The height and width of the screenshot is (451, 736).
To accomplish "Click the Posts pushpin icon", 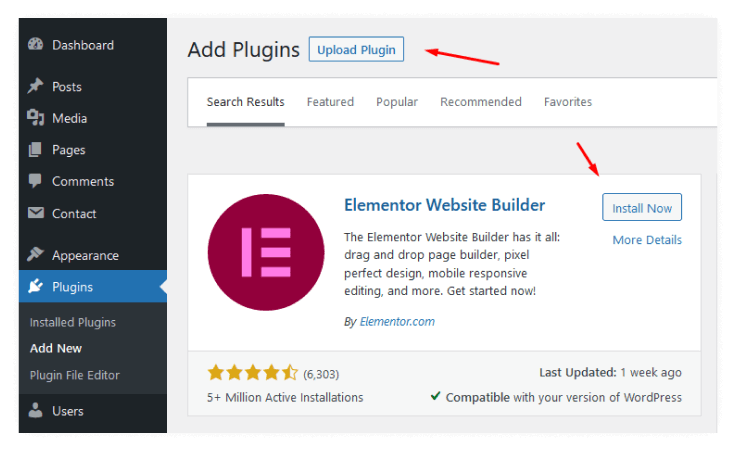I will pos(35,86).
